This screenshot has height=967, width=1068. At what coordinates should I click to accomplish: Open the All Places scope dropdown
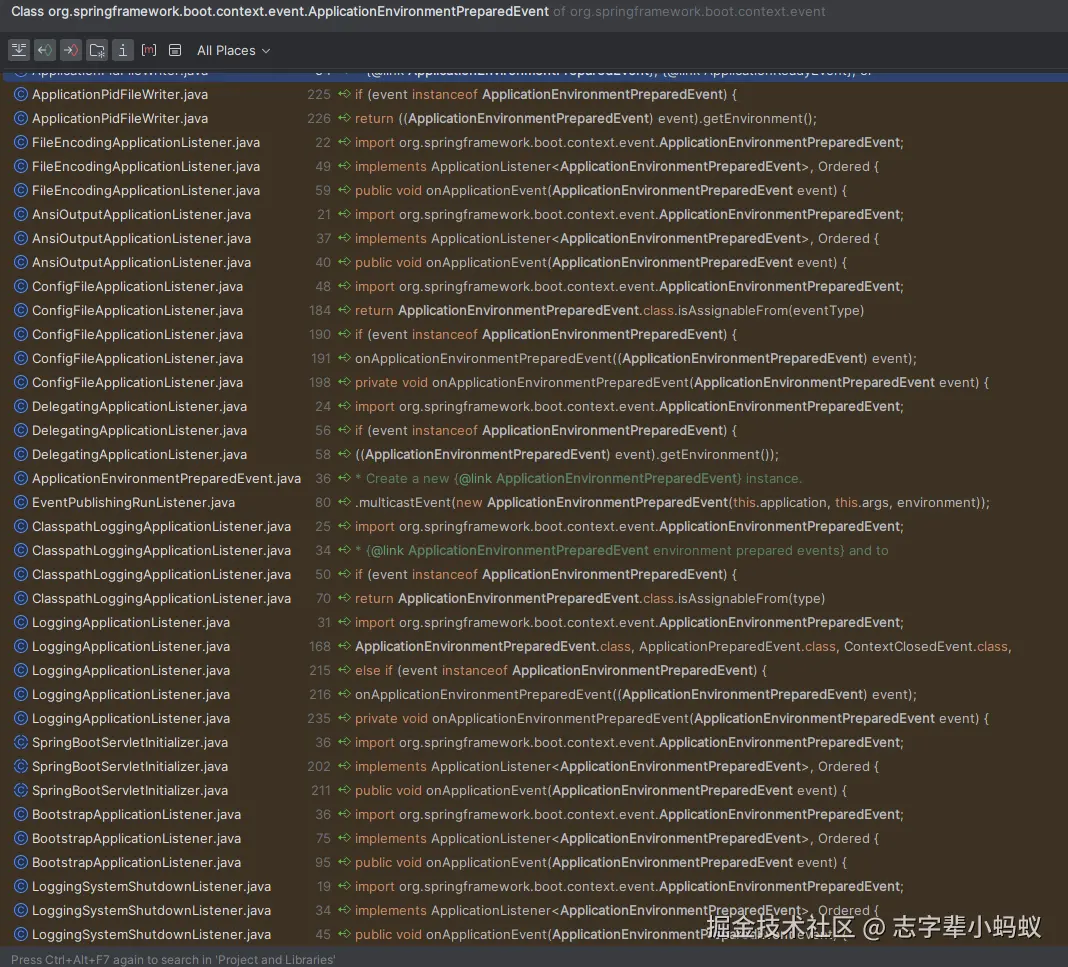(234, 50)
